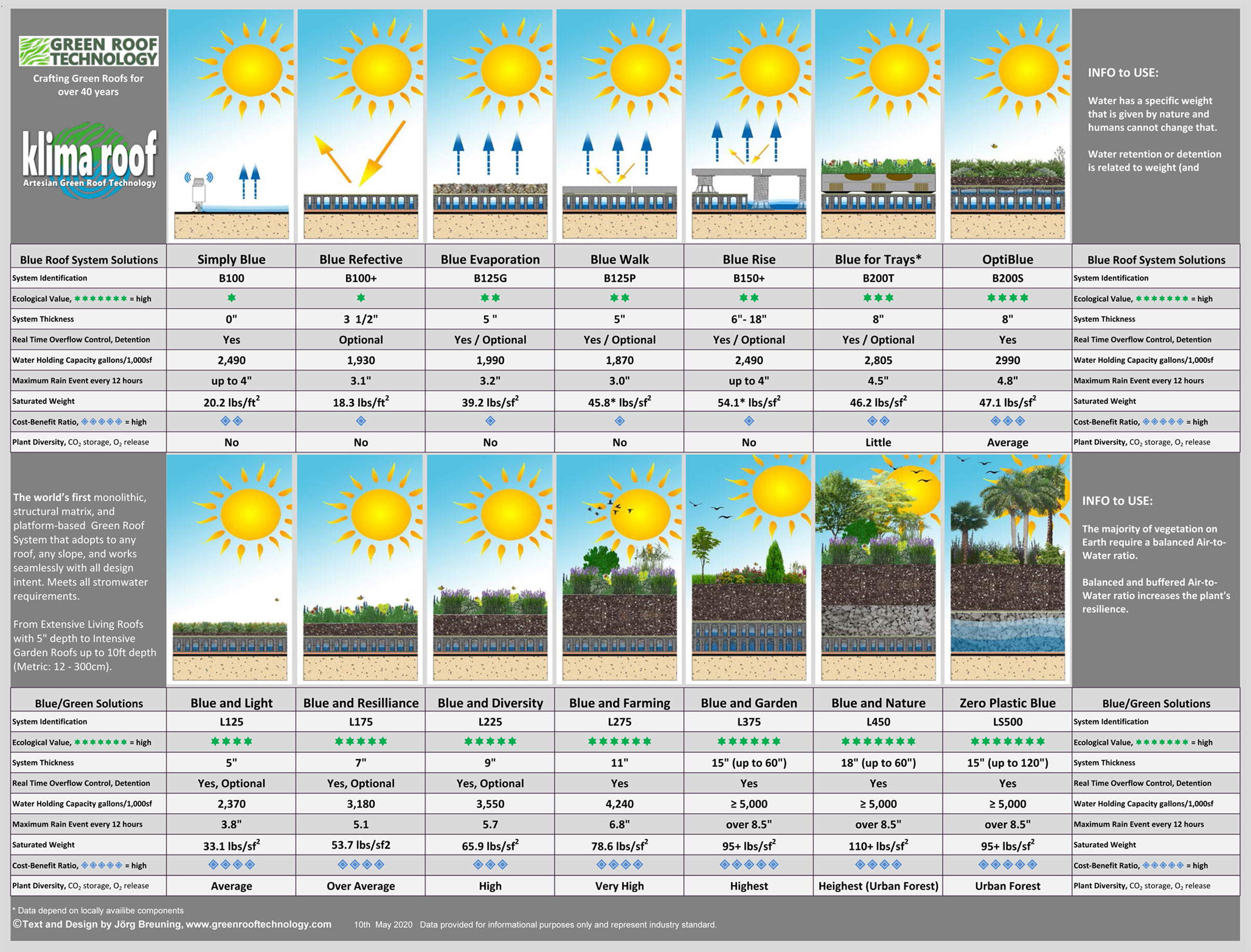Click the three blue diamonds for B200S

pos(1007,421)
